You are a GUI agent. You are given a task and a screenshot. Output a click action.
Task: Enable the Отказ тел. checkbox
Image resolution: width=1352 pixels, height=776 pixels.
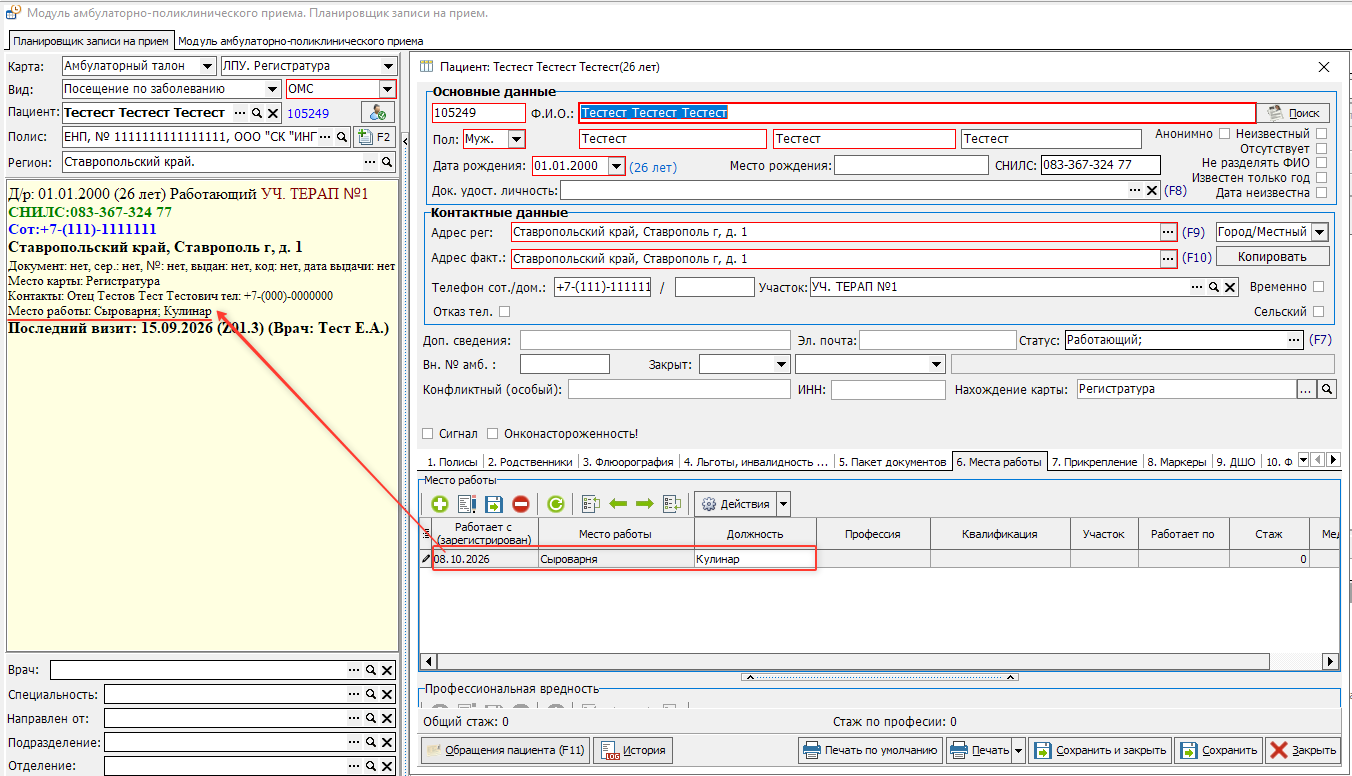coord(504,312)
